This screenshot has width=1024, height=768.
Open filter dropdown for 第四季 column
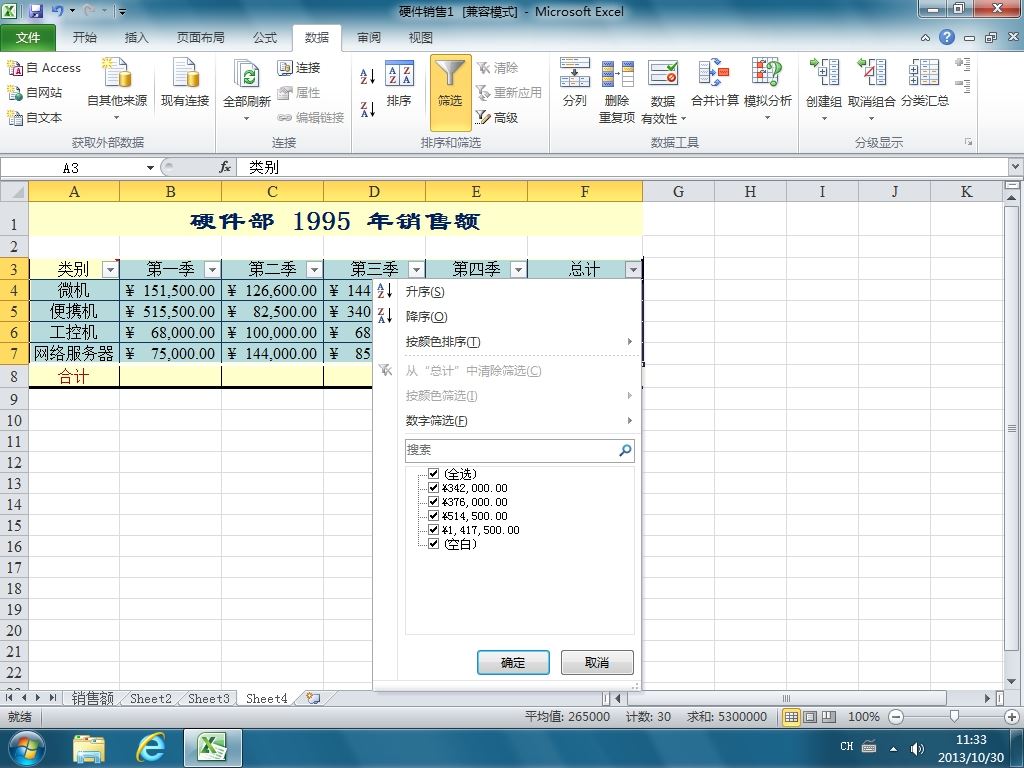click(x=518, y=269)
